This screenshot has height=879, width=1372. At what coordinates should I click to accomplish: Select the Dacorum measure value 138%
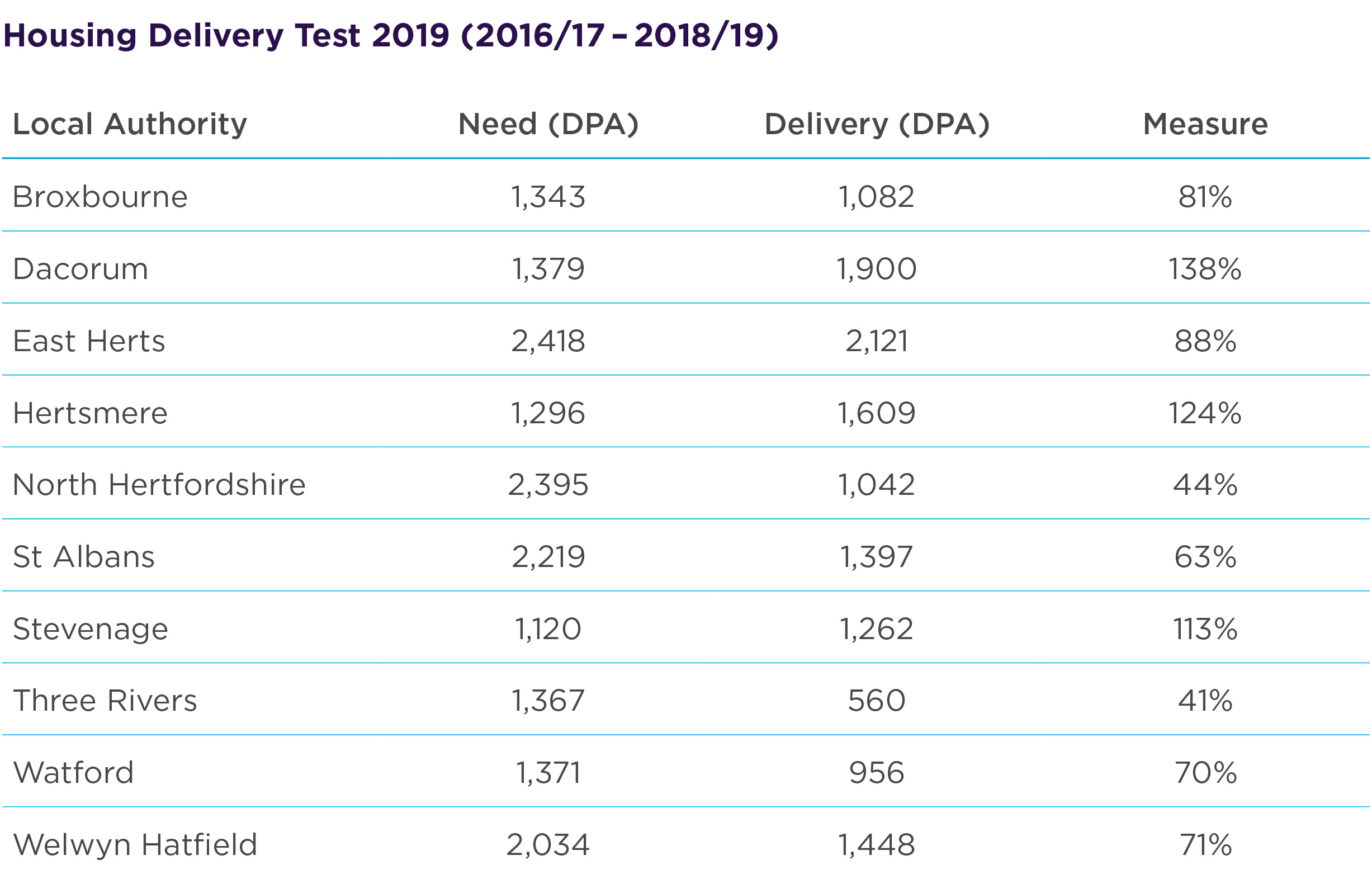click(x=1205, y=269)
